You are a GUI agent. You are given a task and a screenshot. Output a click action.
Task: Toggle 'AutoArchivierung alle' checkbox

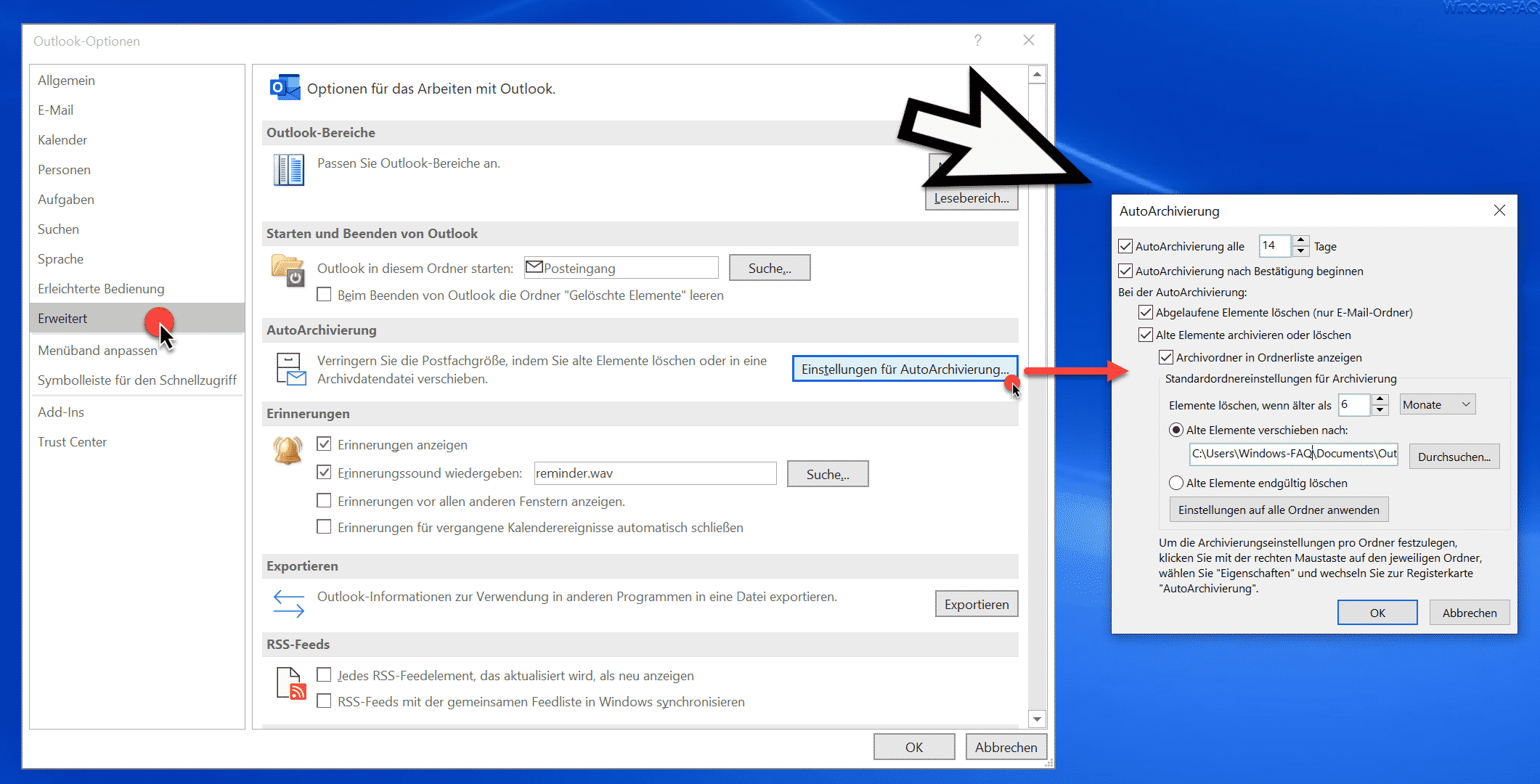(1125, 246)
